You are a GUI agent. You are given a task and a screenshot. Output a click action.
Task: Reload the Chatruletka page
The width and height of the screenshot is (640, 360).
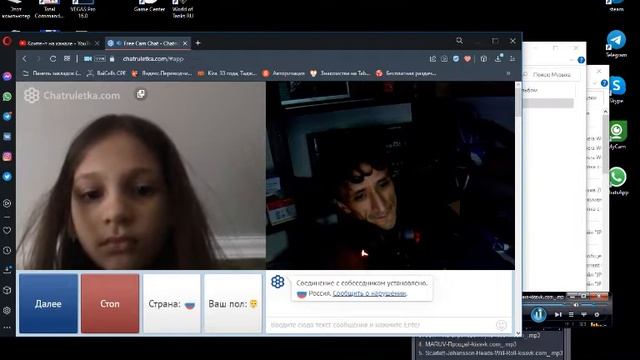[53, 59]
